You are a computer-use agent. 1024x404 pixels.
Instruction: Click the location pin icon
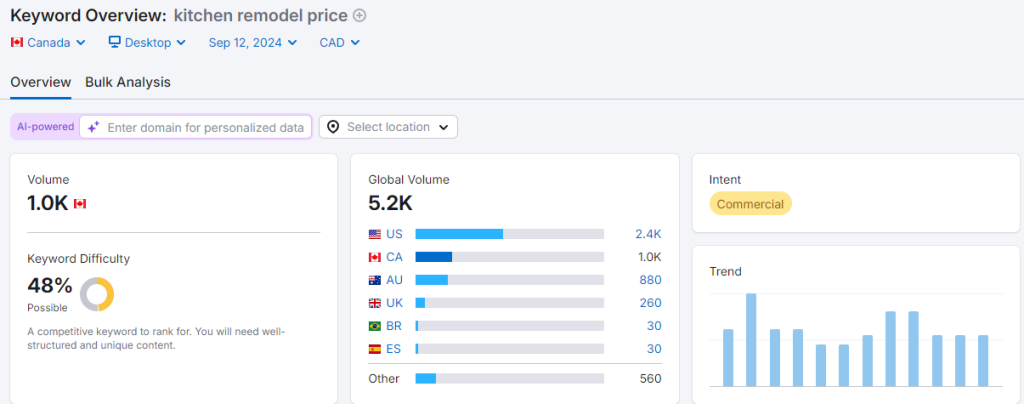pos(333,127)
